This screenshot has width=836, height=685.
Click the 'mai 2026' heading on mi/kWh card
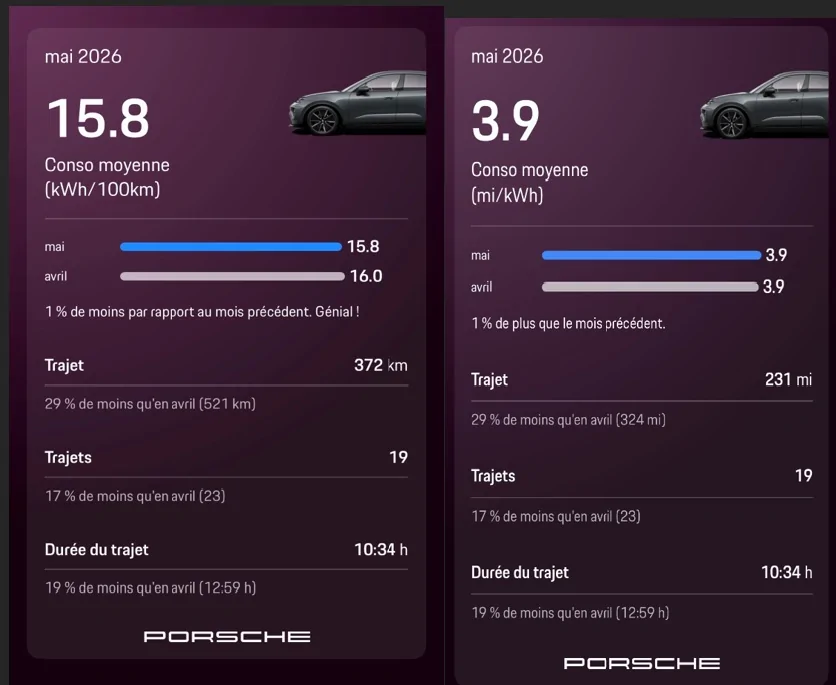pos(507,56)
